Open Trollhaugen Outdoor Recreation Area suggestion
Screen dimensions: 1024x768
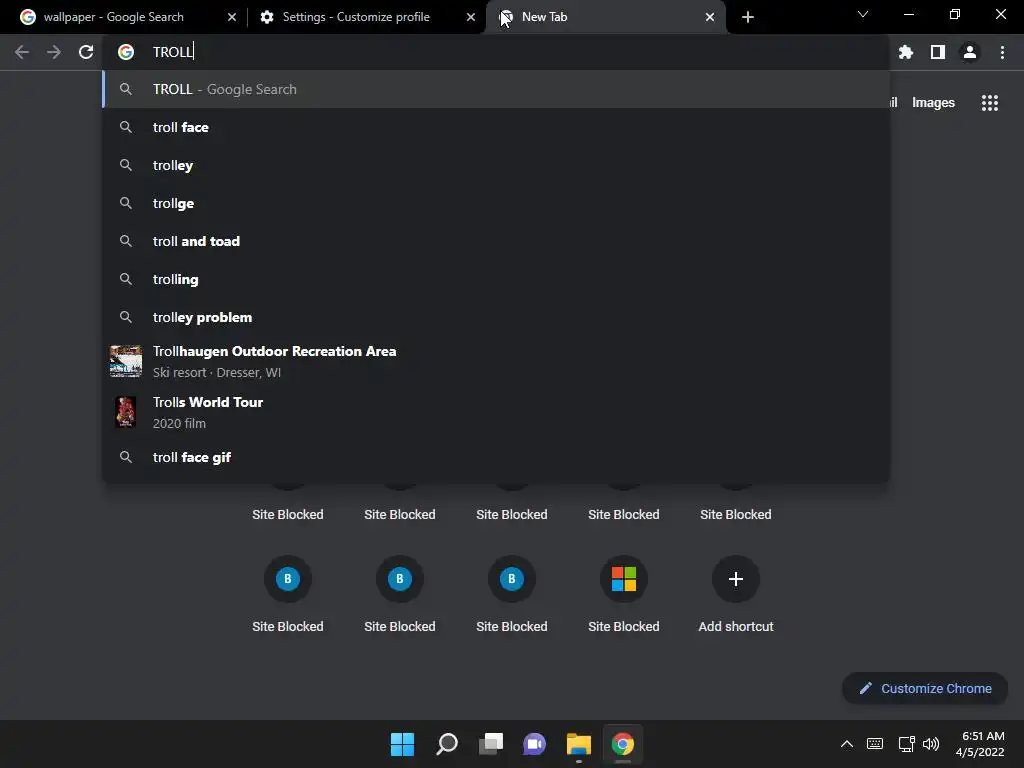coord(496,361)
